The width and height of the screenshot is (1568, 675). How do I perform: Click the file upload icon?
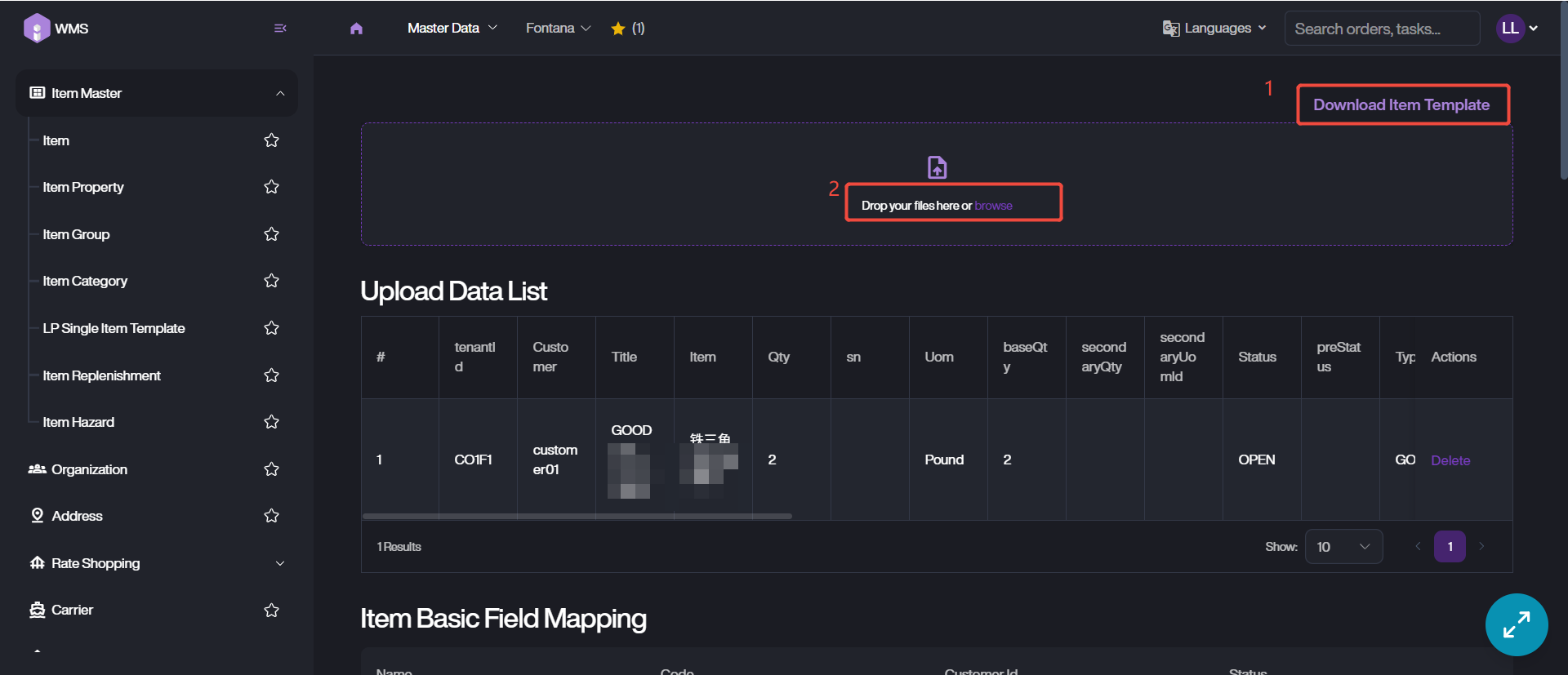(x=937, y=167)
